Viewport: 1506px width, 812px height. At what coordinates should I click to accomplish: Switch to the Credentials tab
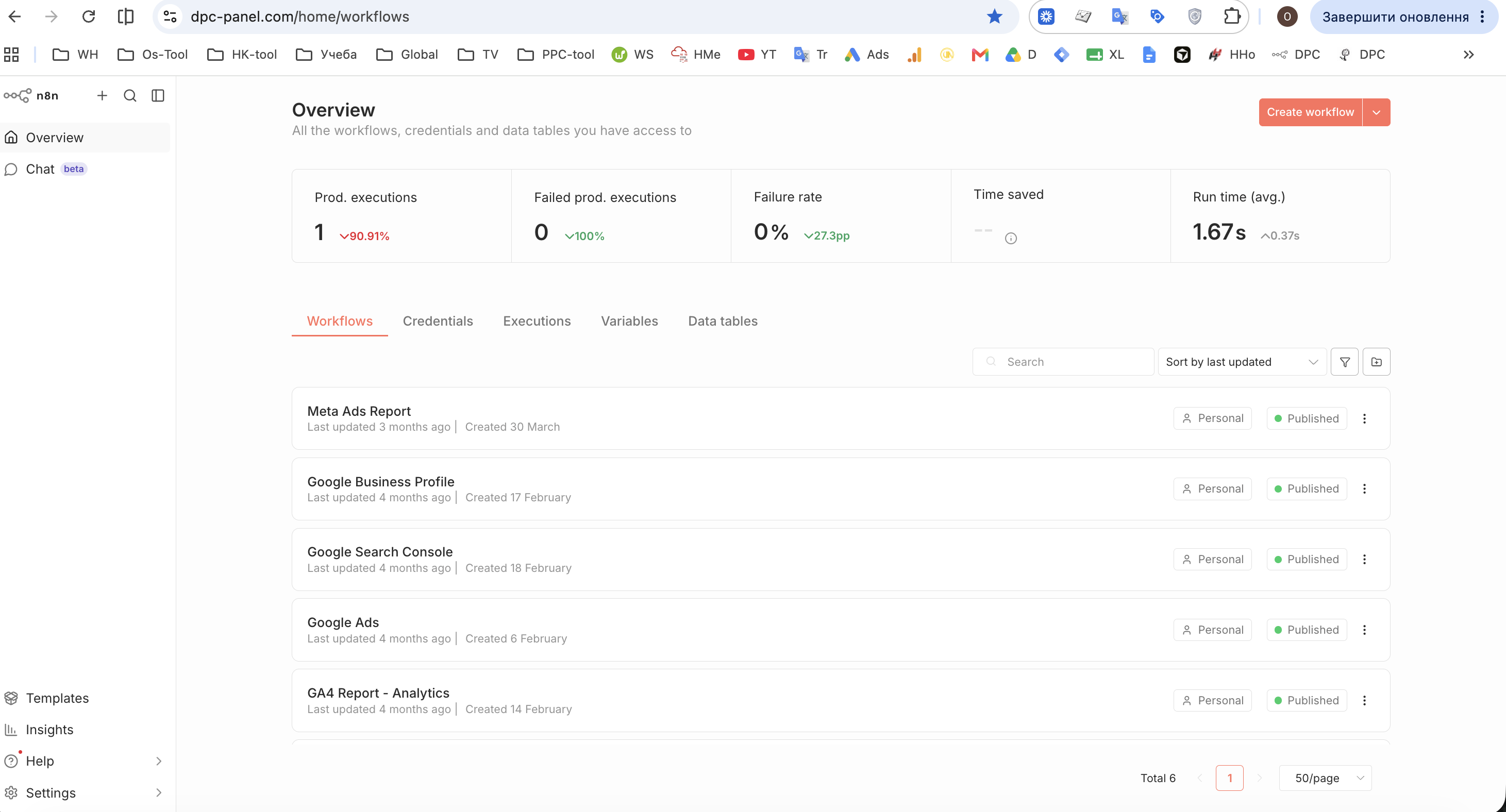click(438, 321)
